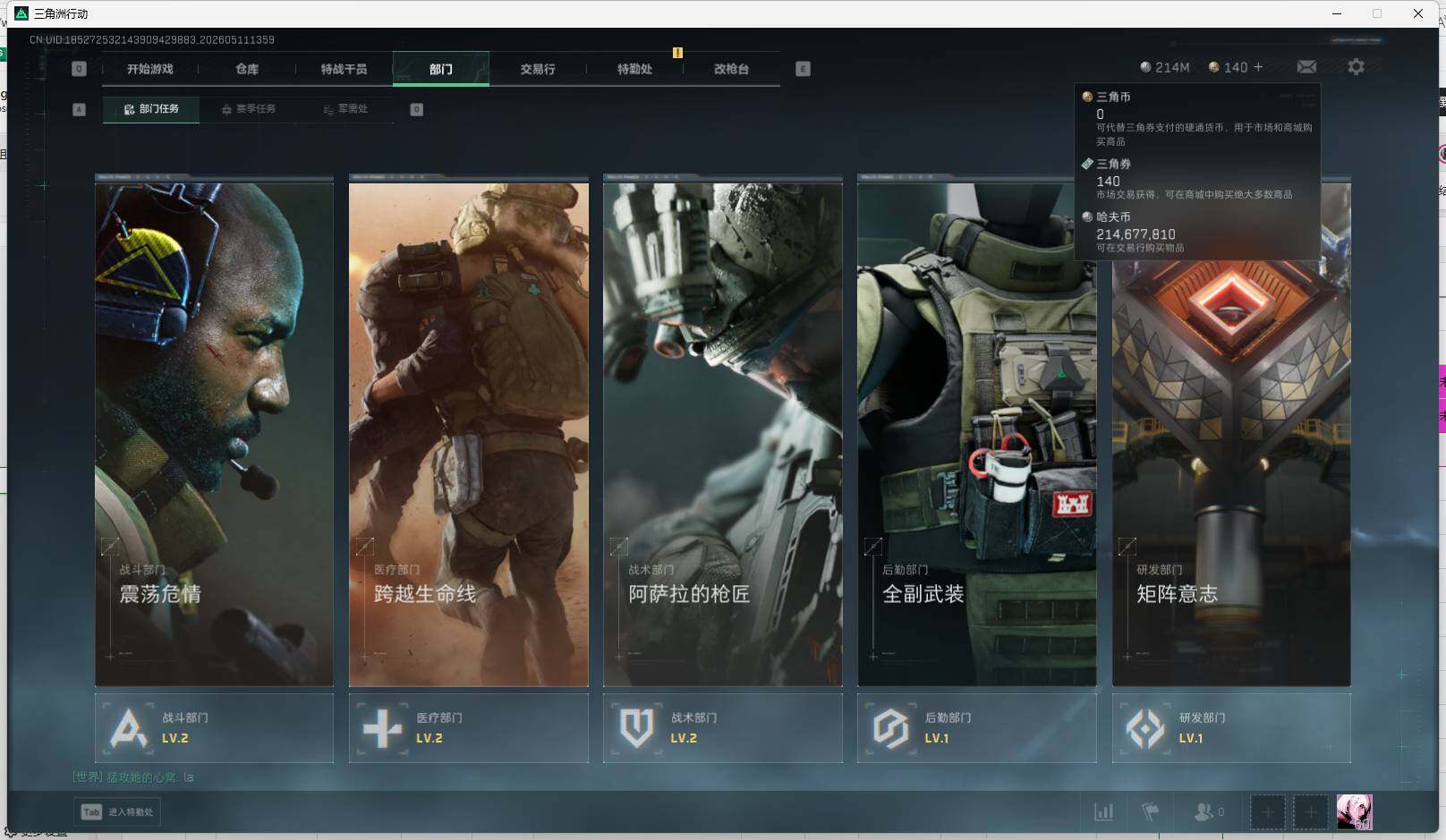Viewport: 1446px width, 840px height.
Task: Close the 三角洲行动 window
Action: [1418, 13]
